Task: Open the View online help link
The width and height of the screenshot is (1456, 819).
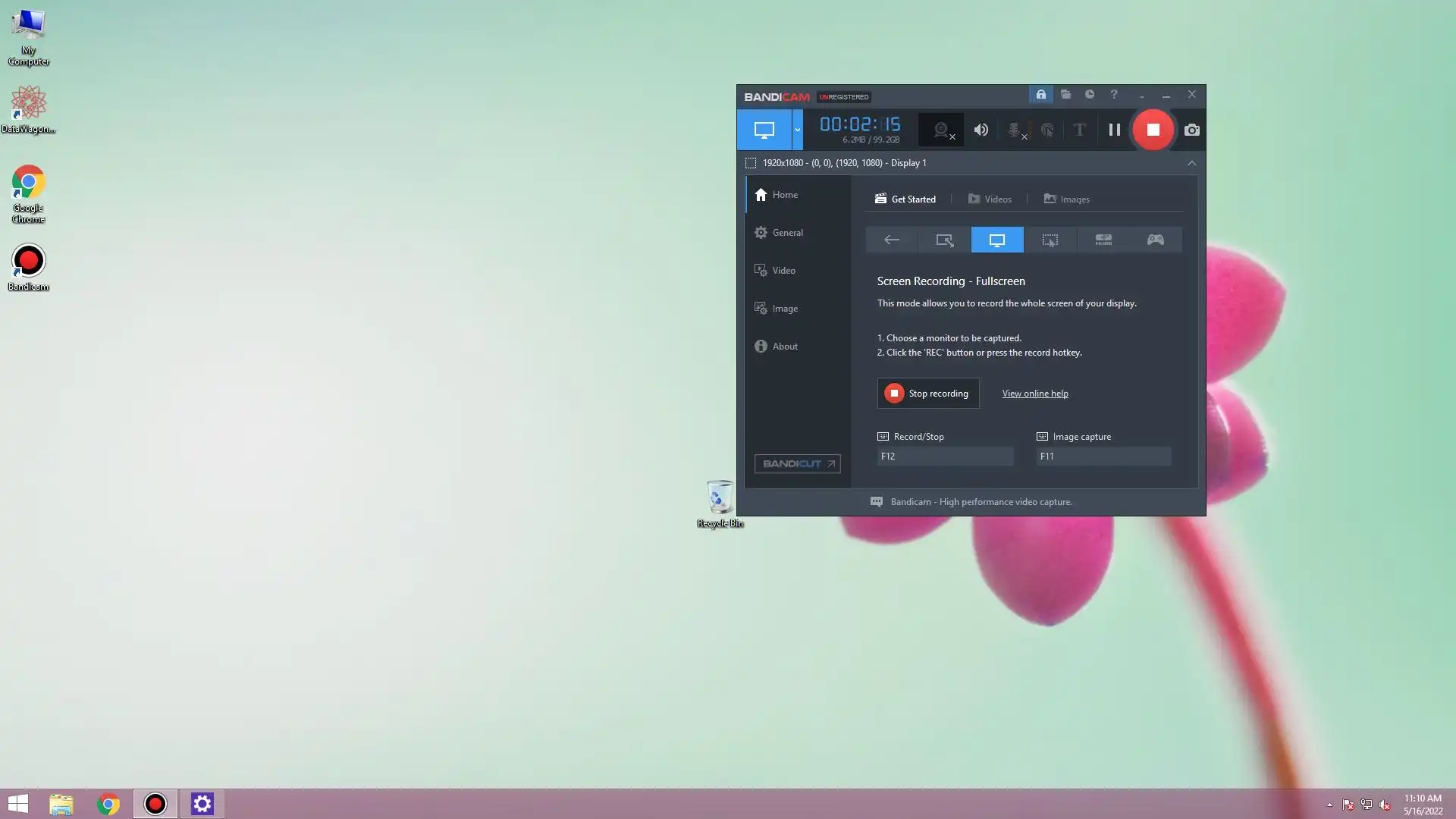Action: [1034, 393]
